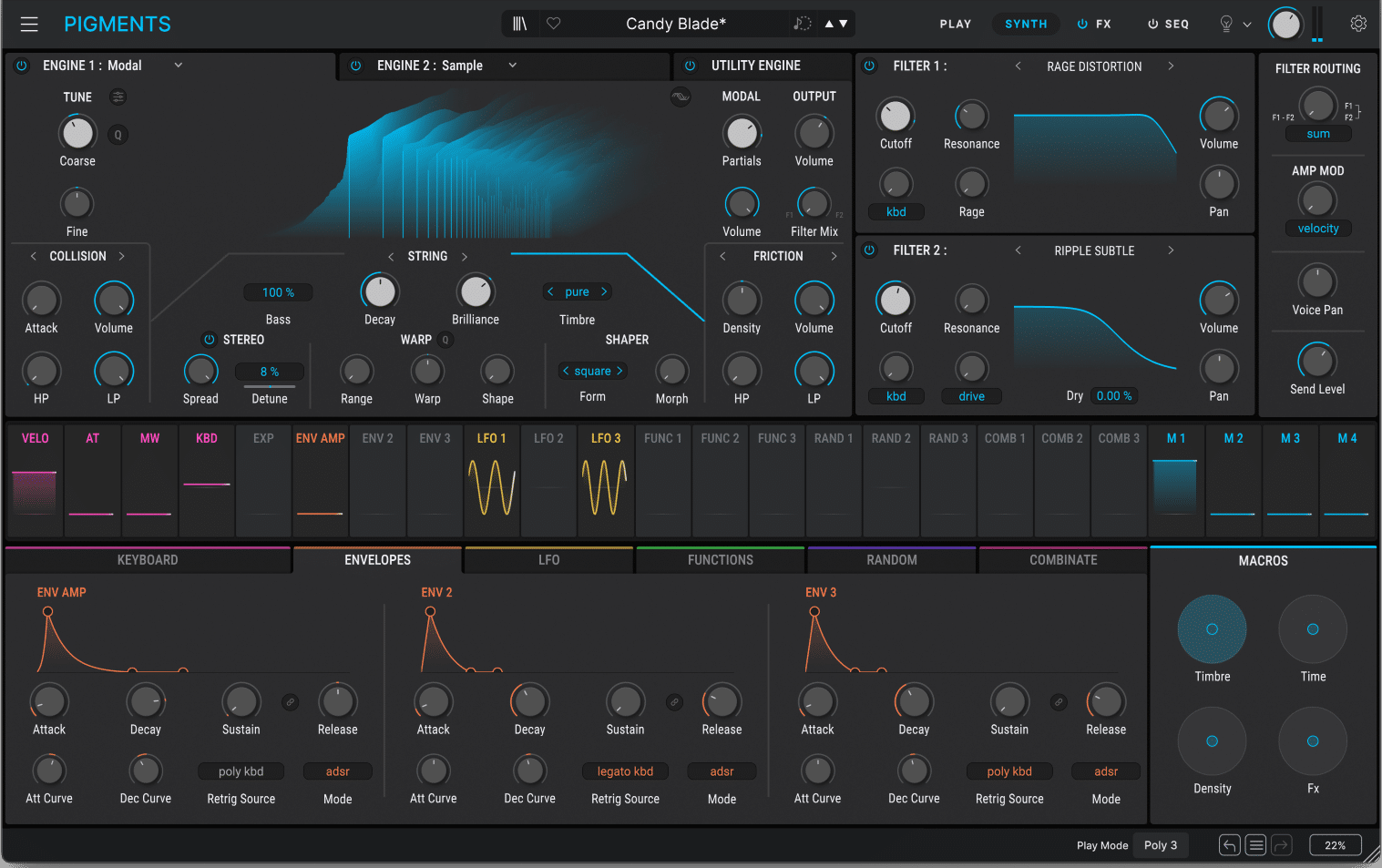Click the 22% CPU meter button
Screen dimensions: 1382x868
pyautogui.click(x=1336, y=845)
